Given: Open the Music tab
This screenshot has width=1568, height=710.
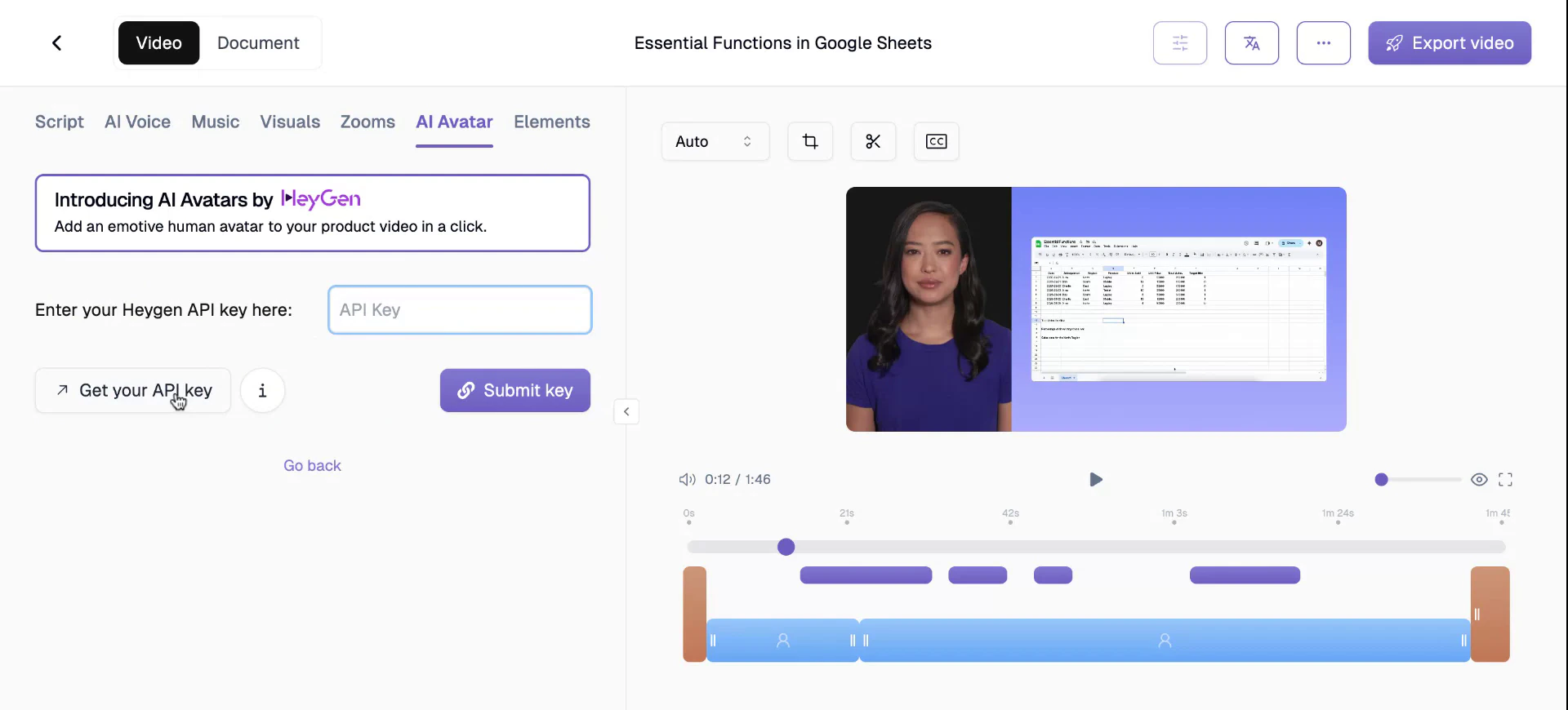Looking at the screenshot, I should [x=216, y=122].
